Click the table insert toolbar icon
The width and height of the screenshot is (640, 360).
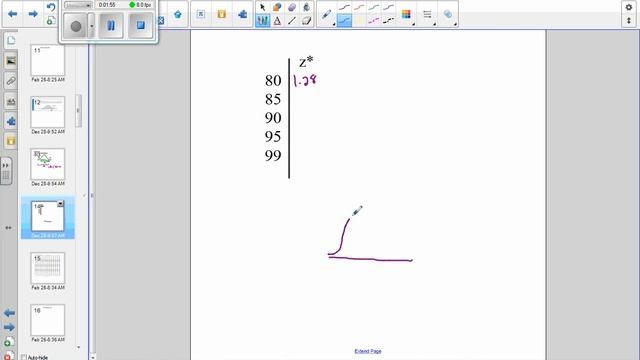pos(201,14)
